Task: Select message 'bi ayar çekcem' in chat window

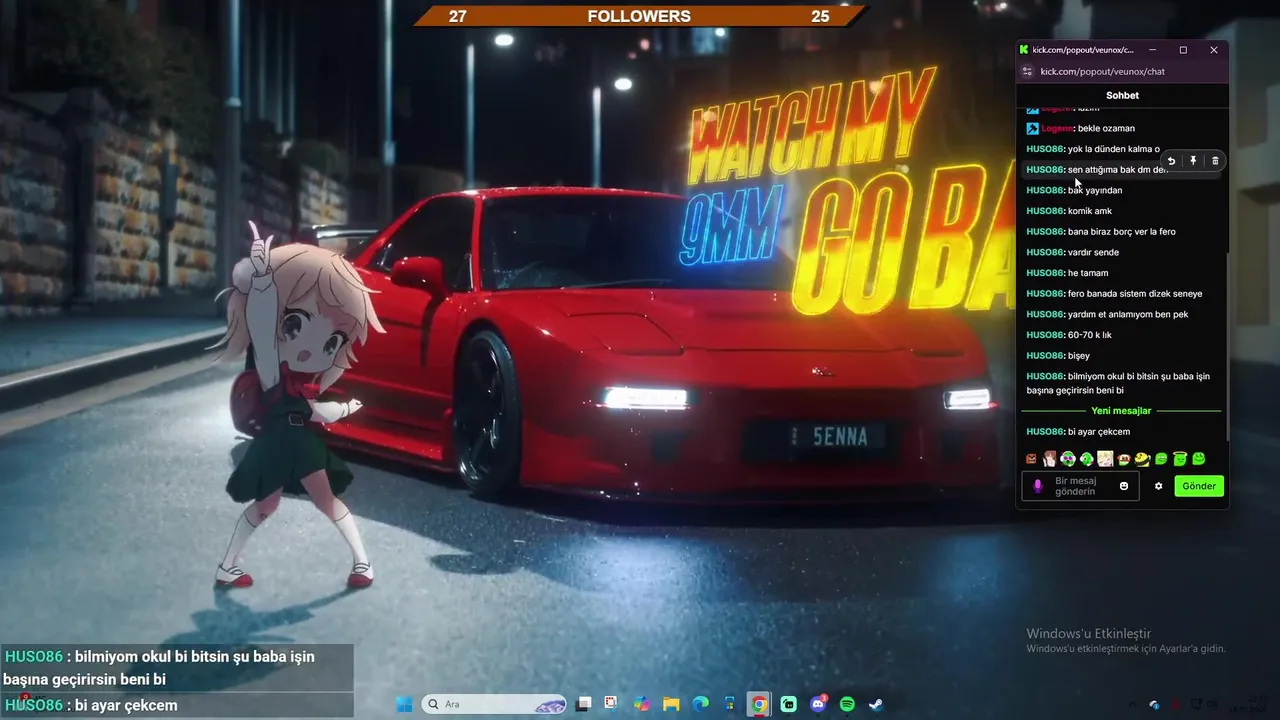Action: (x=1099, y=432)
